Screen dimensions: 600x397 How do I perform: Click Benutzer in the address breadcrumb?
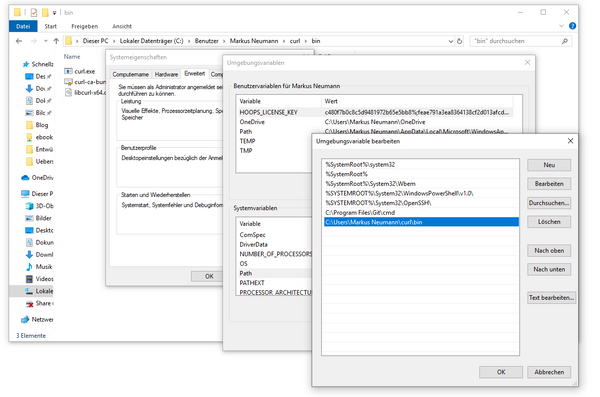tap(206, 41)
